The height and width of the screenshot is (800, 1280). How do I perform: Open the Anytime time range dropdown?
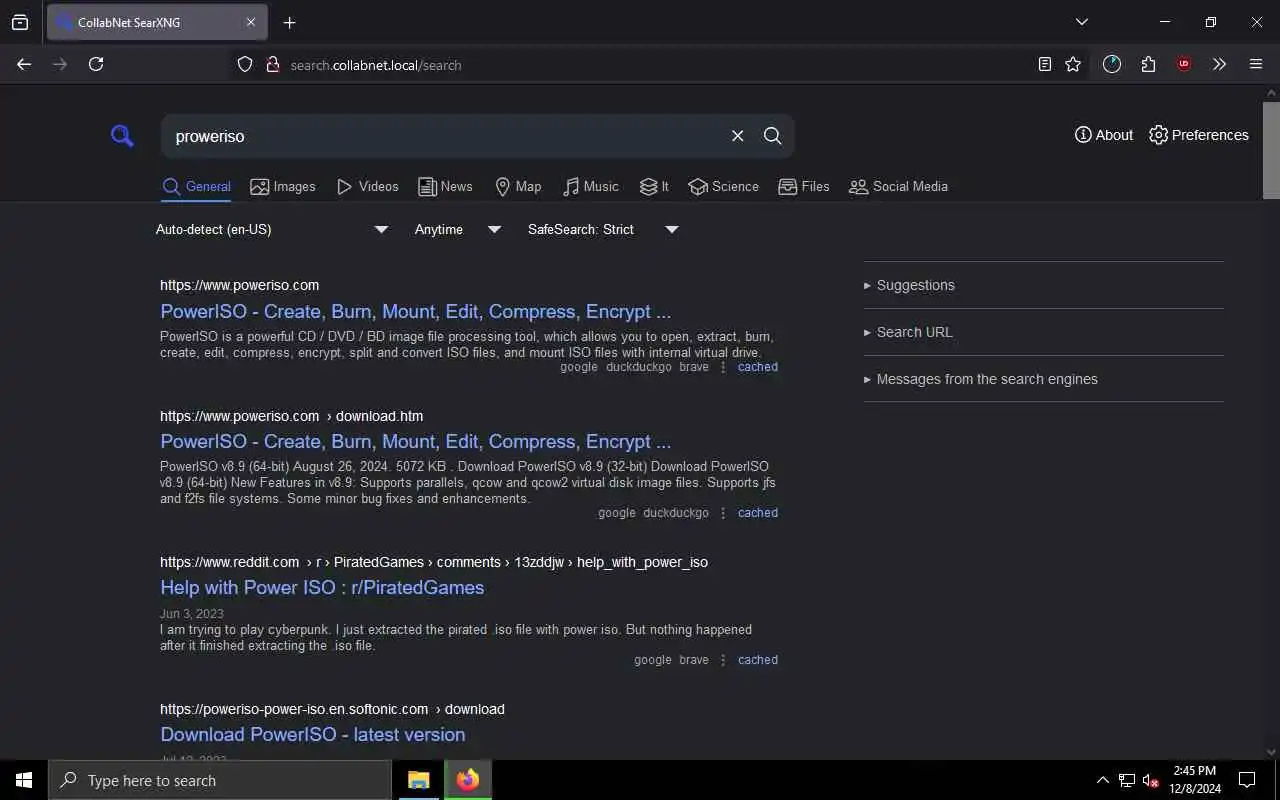tap(458, 229)
